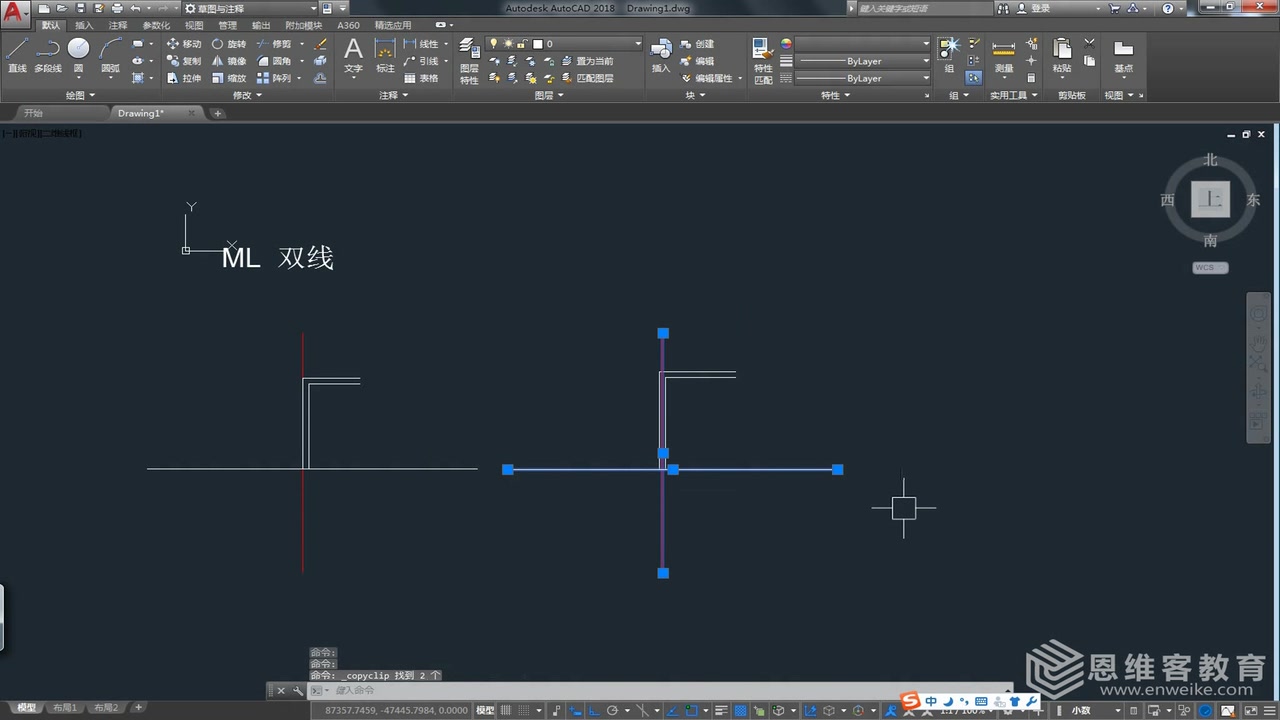Click the ViewCube 上 (Top) face
The width and height of the screenshot is (1280, 720).
[x=1211, y=199]
